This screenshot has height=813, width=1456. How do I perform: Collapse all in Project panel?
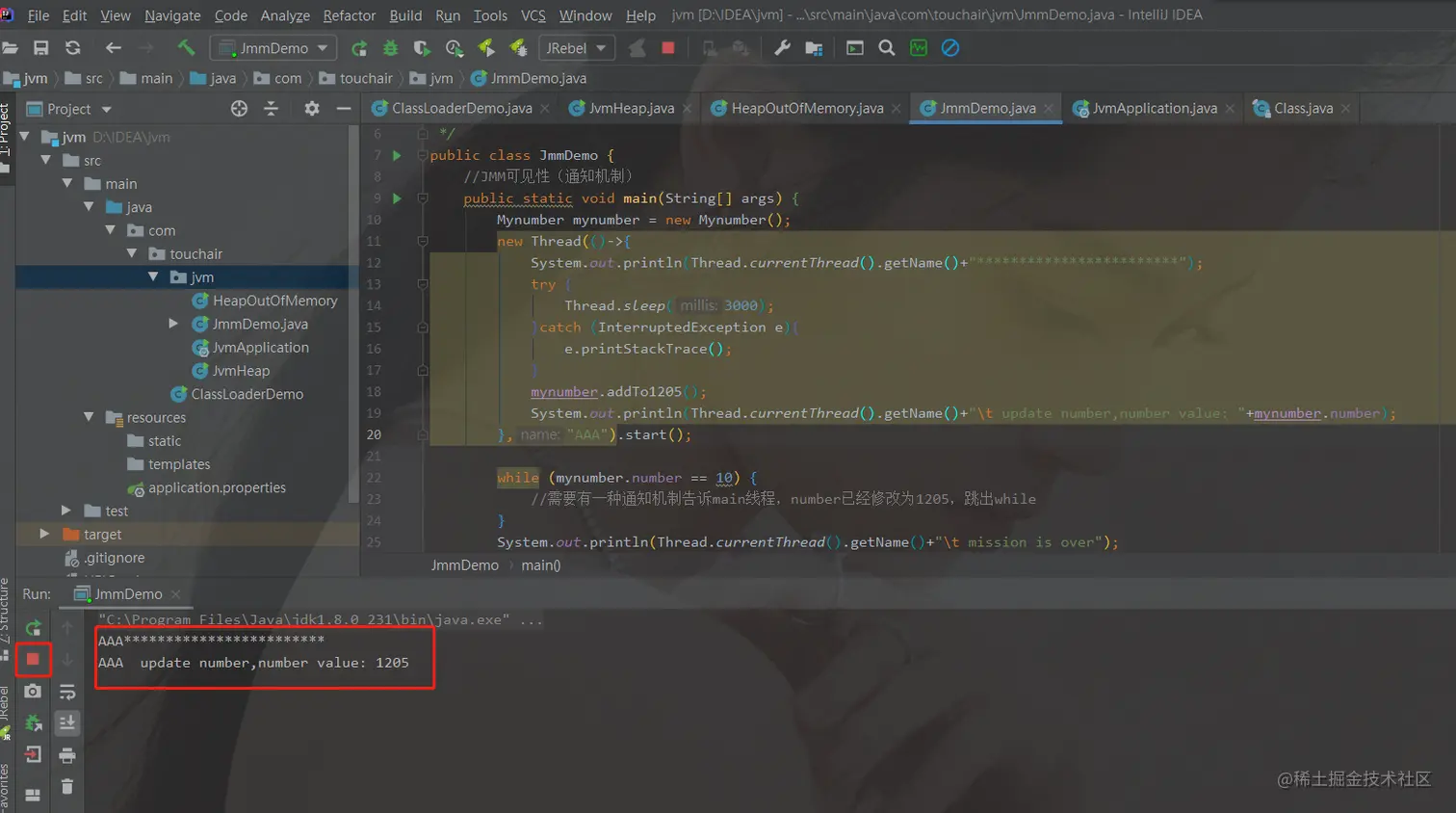coord(271,109)
